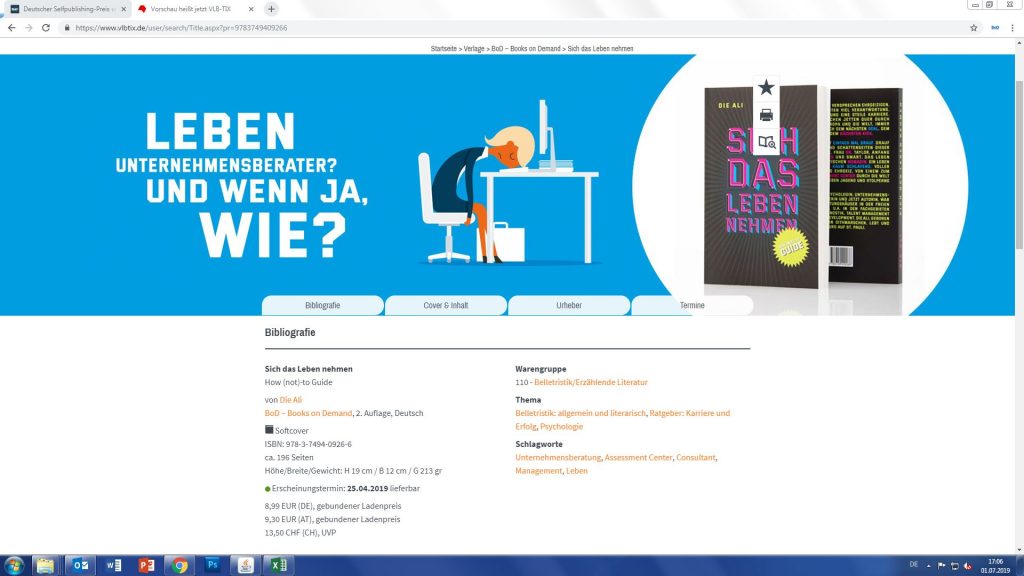This screenshot has height=576, width=1024.
Task: Click BoD – Books on Demand breadcrumb
Action: click(x=526, y=48)
